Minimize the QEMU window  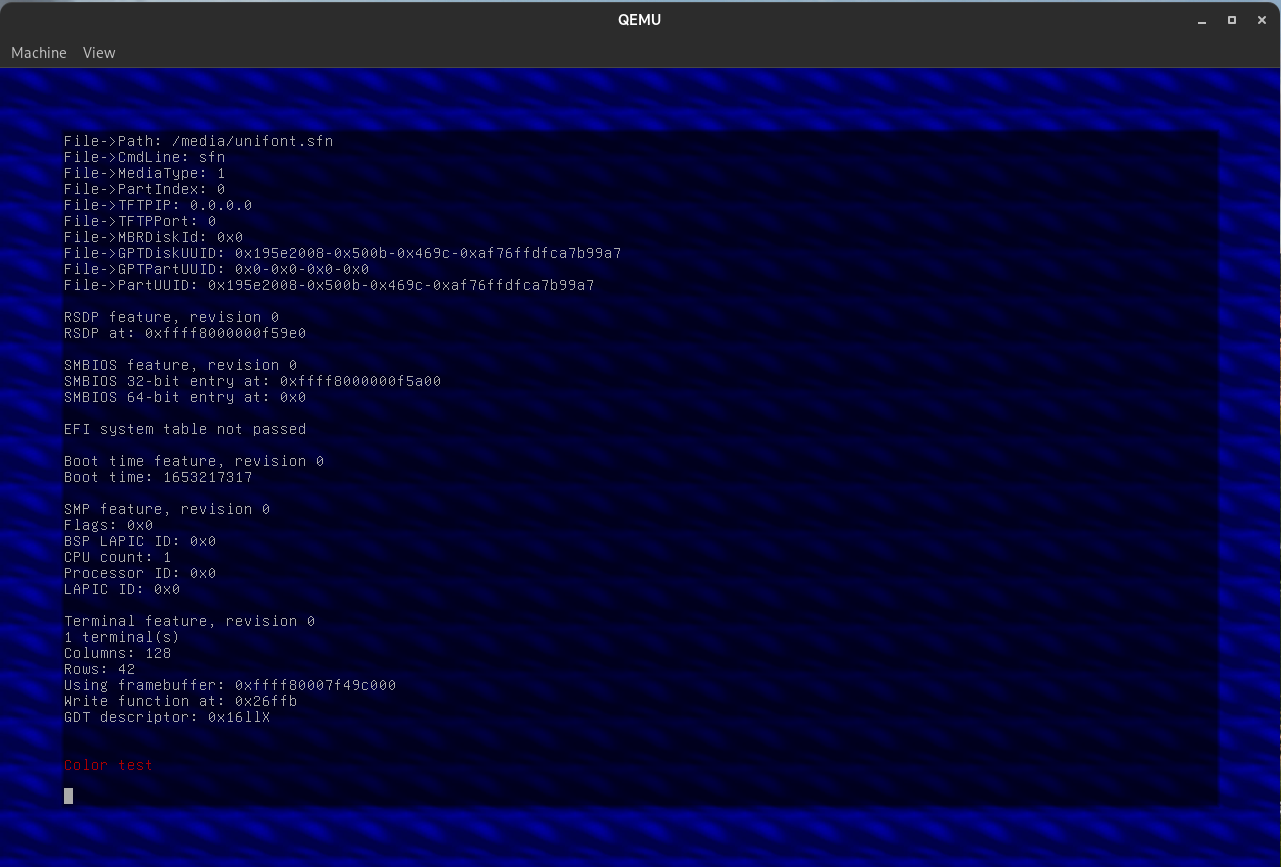tap(1202, 20)
